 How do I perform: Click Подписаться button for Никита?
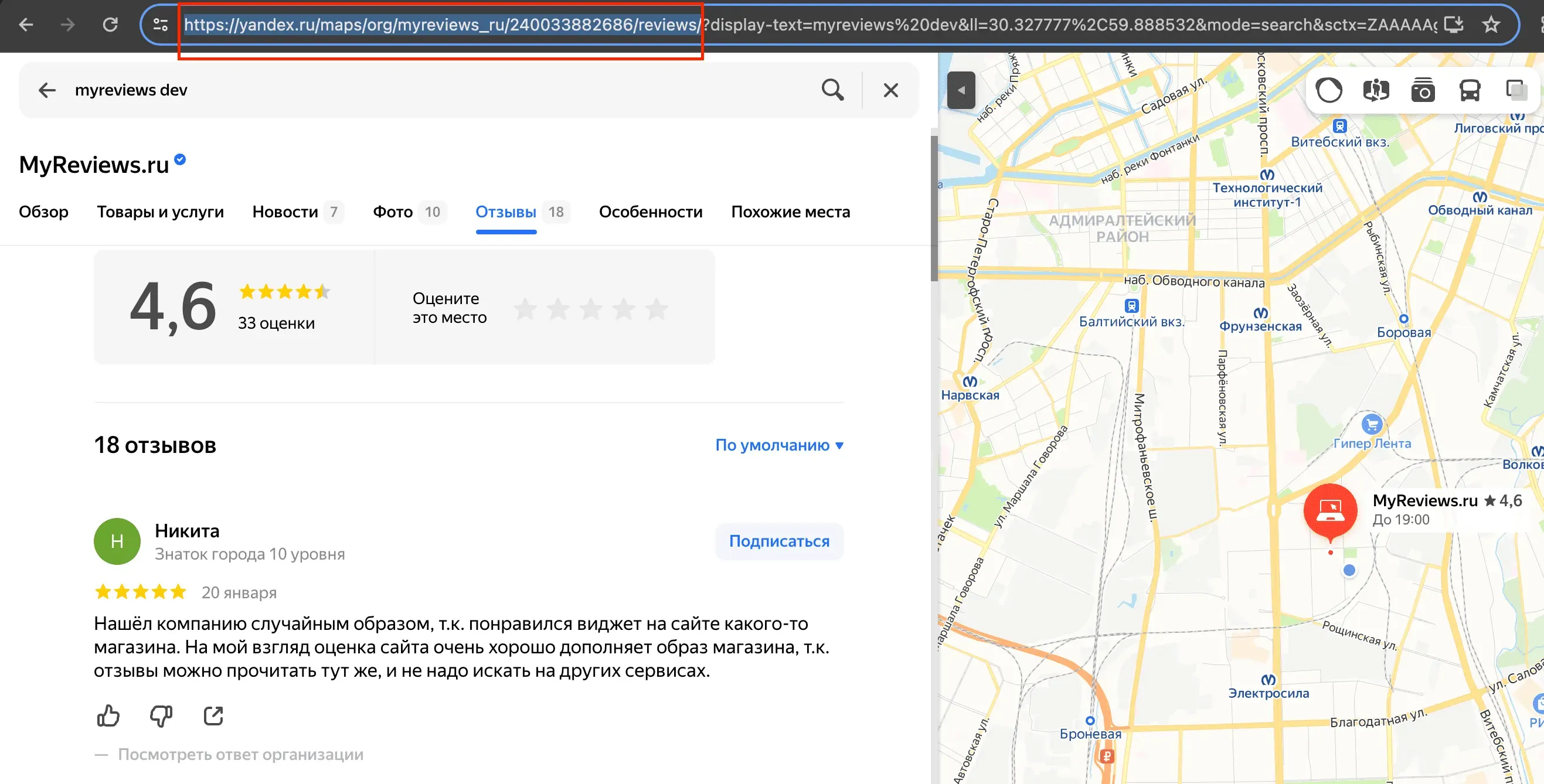point(778,541)
